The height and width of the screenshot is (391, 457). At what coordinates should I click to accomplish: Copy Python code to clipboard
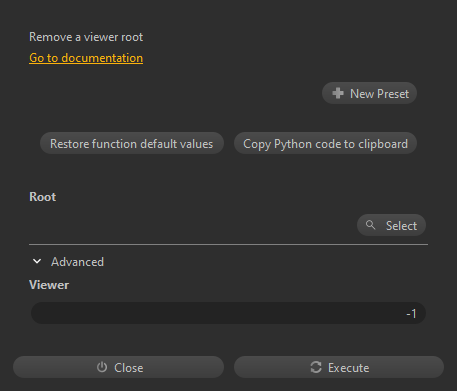click(x=325, y=143)
